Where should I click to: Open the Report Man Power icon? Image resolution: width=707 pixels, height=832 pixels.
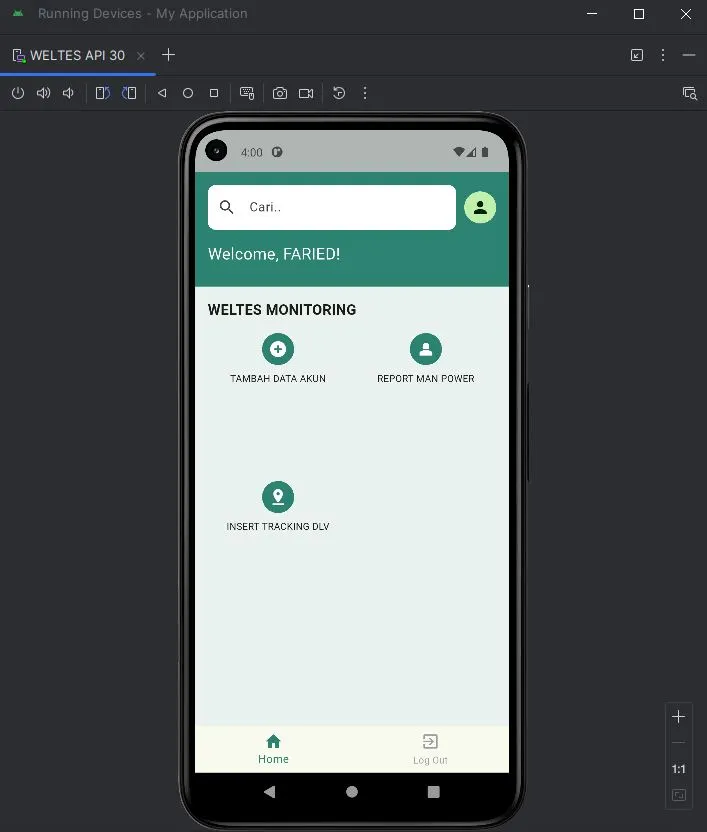[x=425, y=349]
